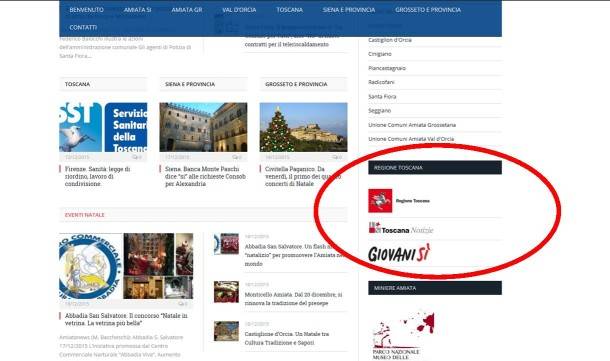Viewport: 610px width, 361px height.
Task: Click the Regione Toscana red logo
Action: (380, 201)
